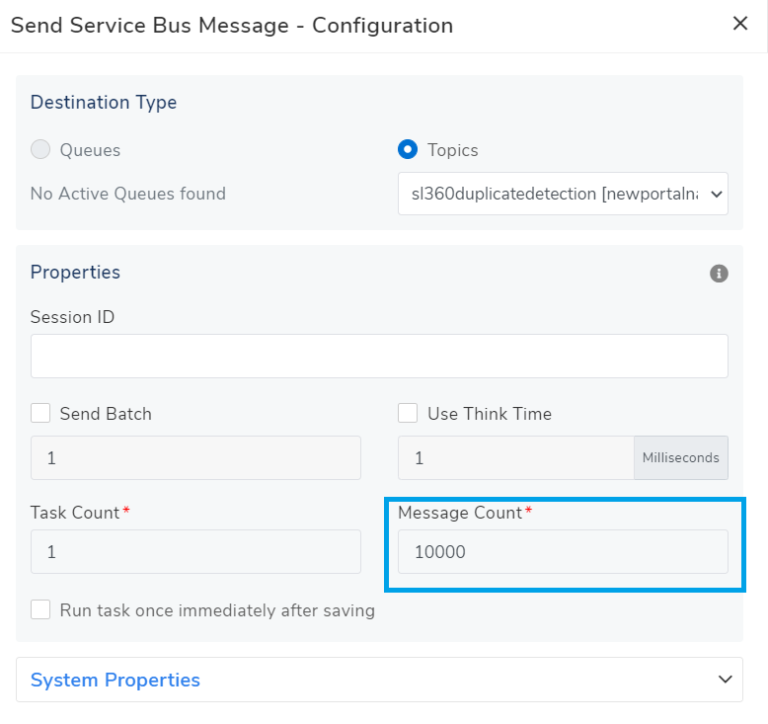
Task: Enable the Send Batch checkbox
Action: (41, 413)
